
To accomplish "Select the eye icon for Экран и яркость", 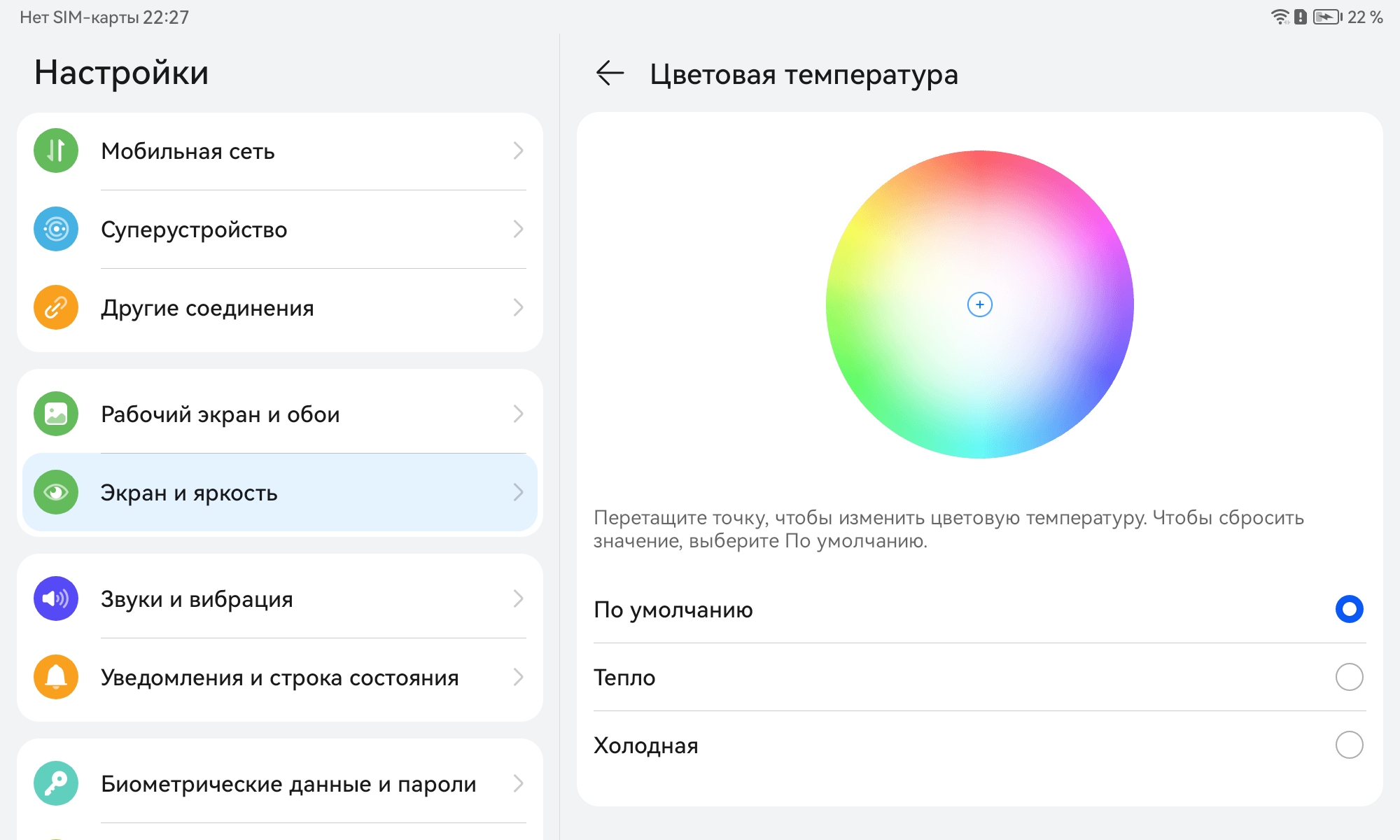I will [x=55, y=492].
